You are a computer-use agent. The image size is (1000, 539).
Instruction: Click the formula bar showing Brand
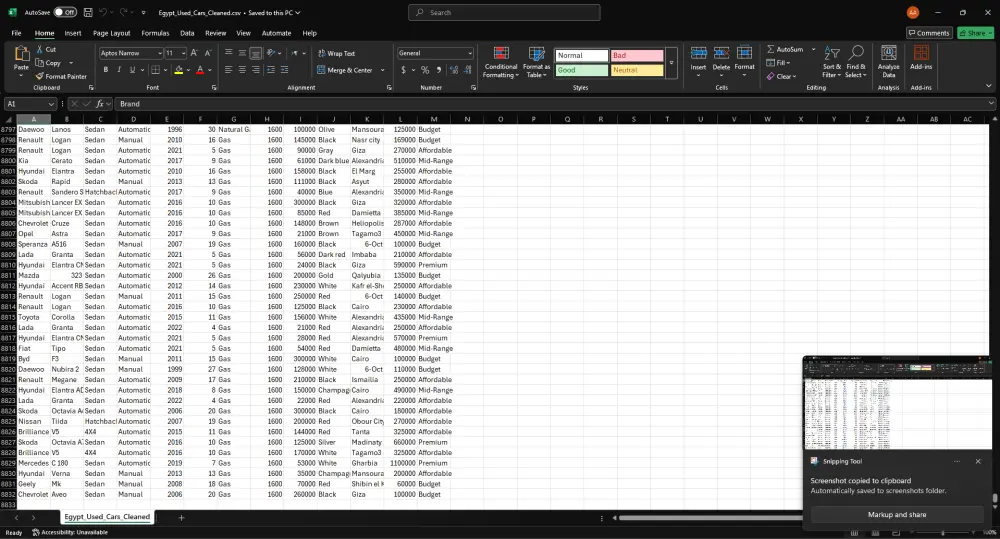tap(554, 104)
